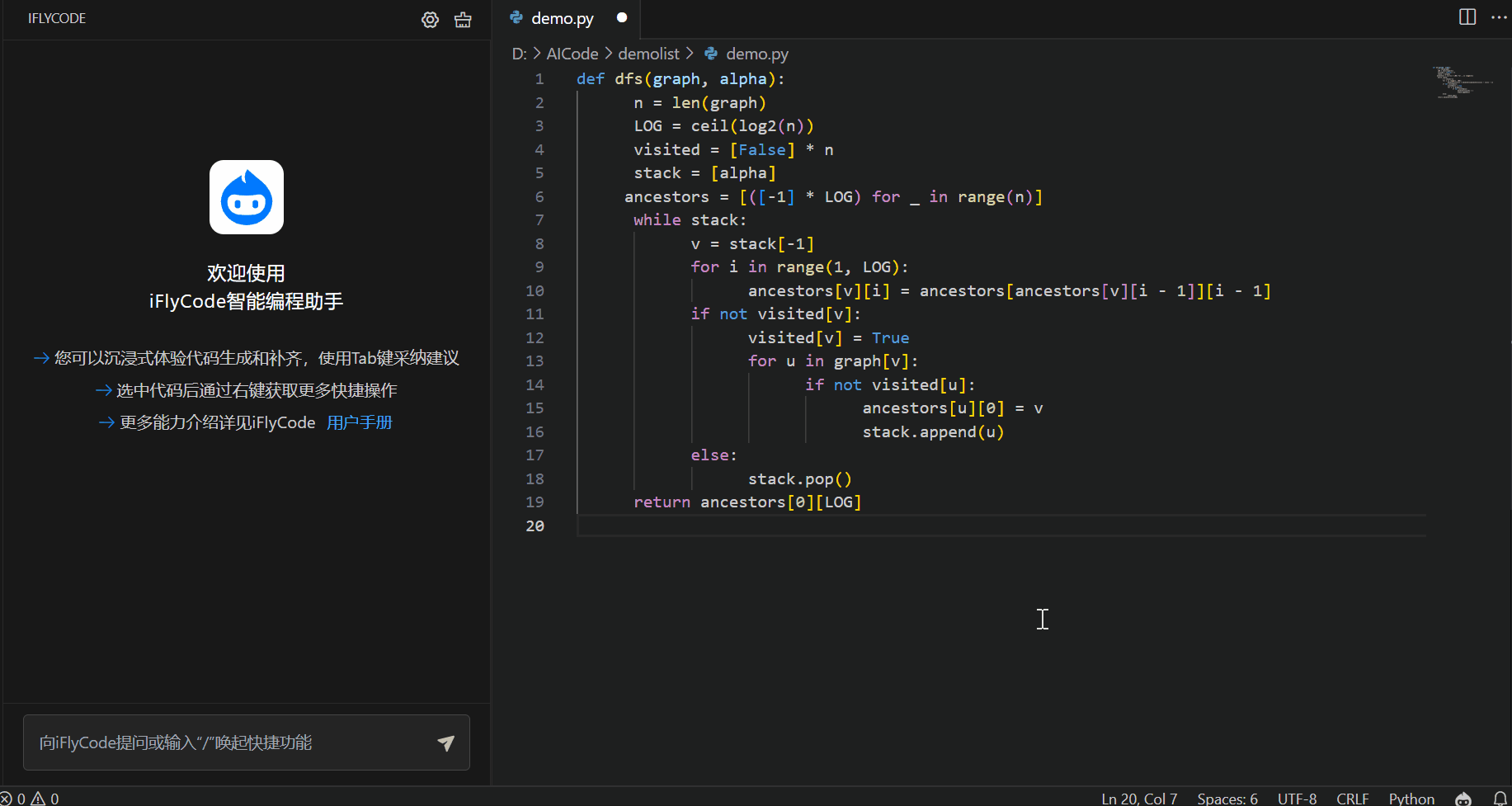Screen dimensions: 1512x806
Task: Select CRLF end-of-line sequence option
Action: point(1352,798)
